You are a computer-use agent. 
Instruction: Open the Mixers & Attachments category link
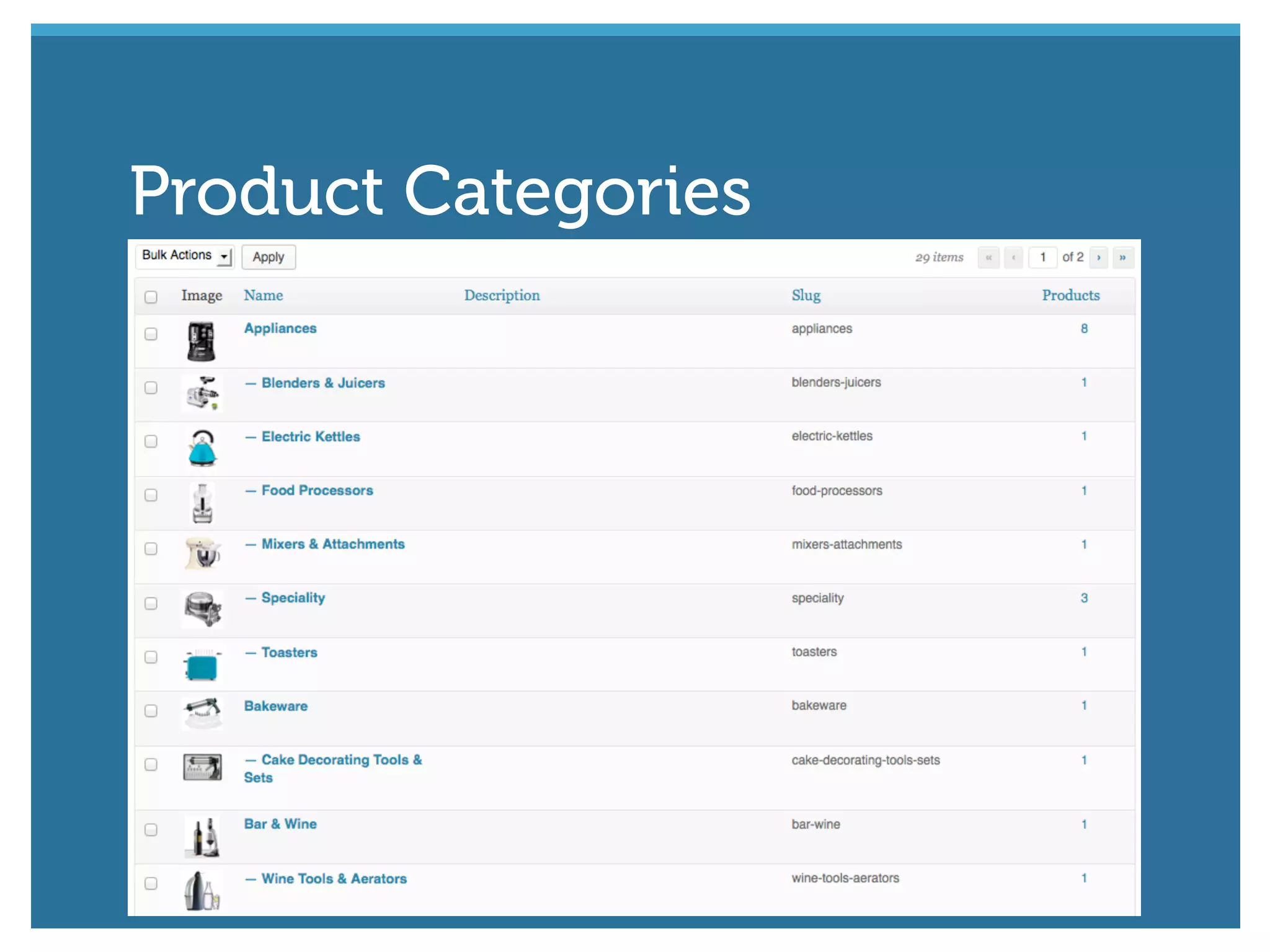click(333, 544)
